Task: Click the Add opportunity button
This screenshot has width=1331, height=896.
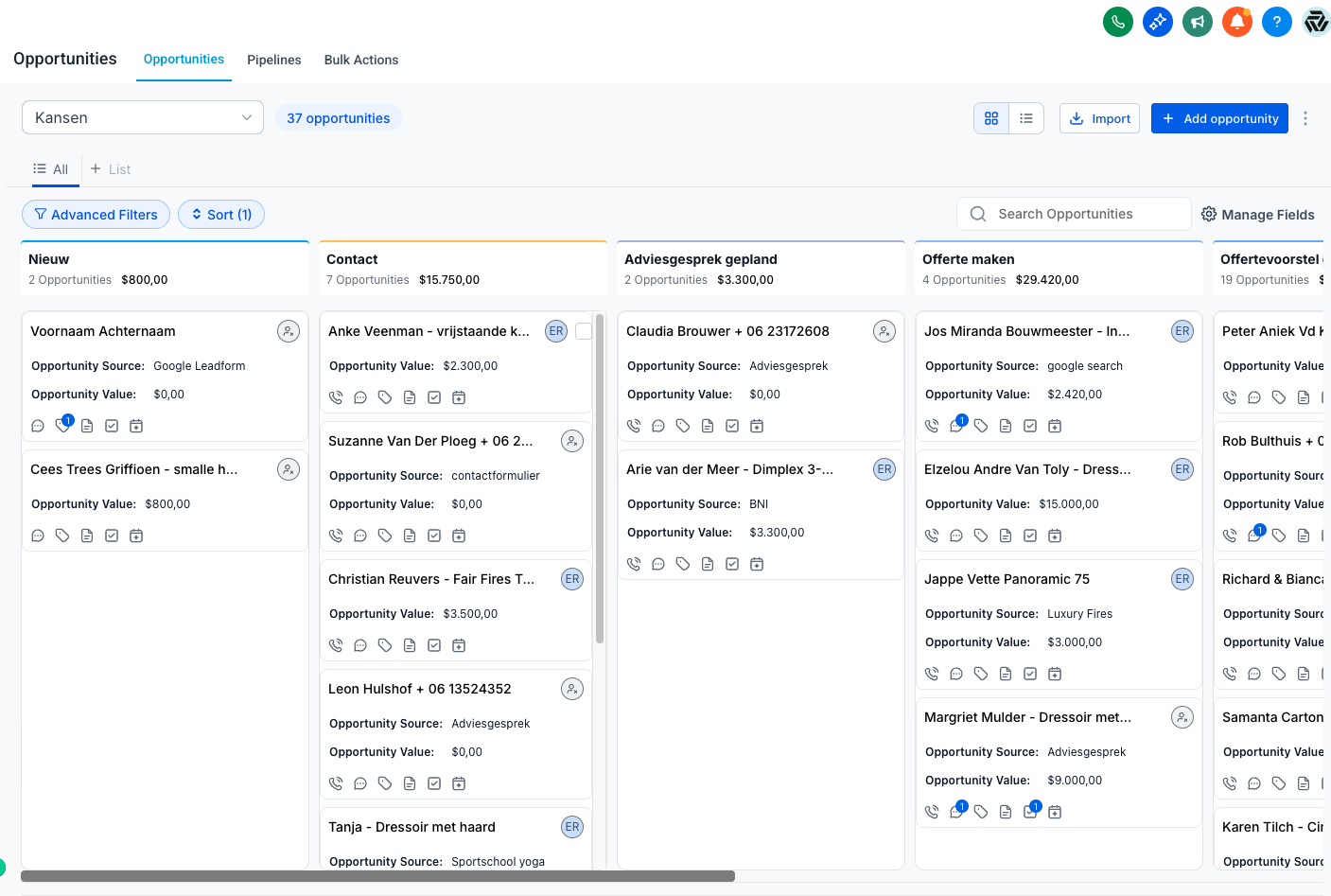Action: [1219, 117]
